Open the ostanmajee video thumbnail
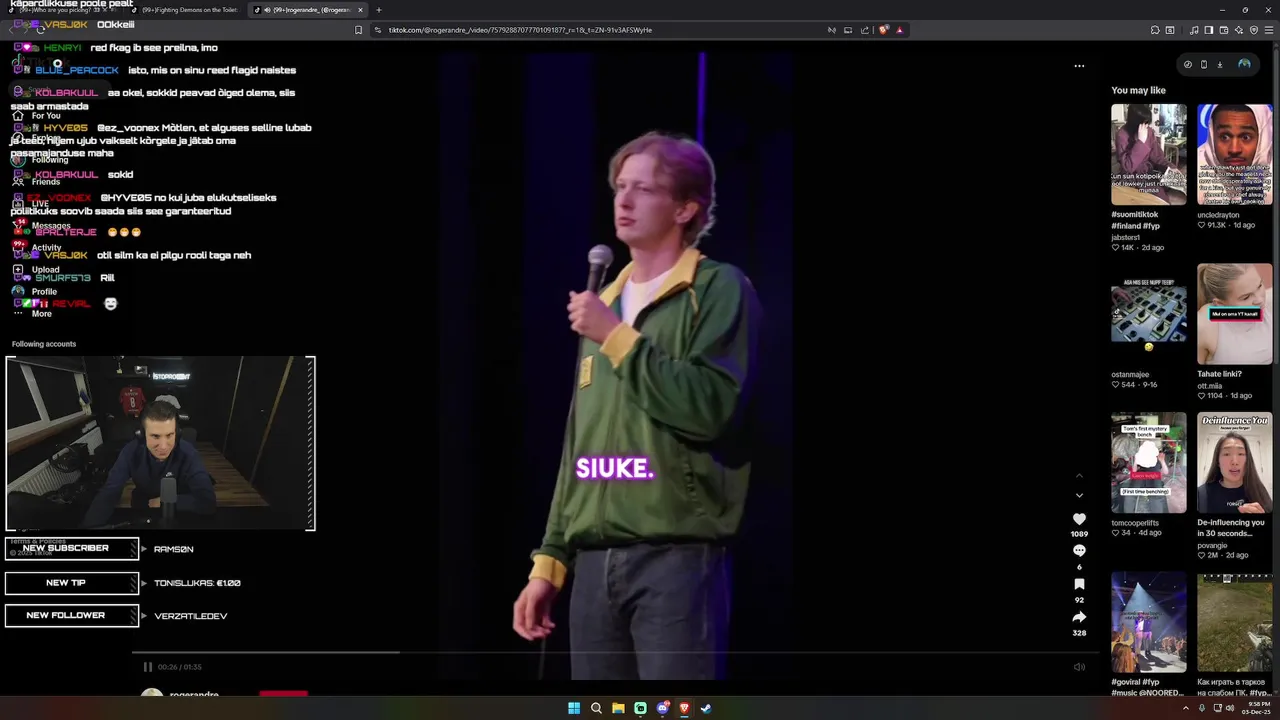The image size is (1280, 720). pos(1149,314)
